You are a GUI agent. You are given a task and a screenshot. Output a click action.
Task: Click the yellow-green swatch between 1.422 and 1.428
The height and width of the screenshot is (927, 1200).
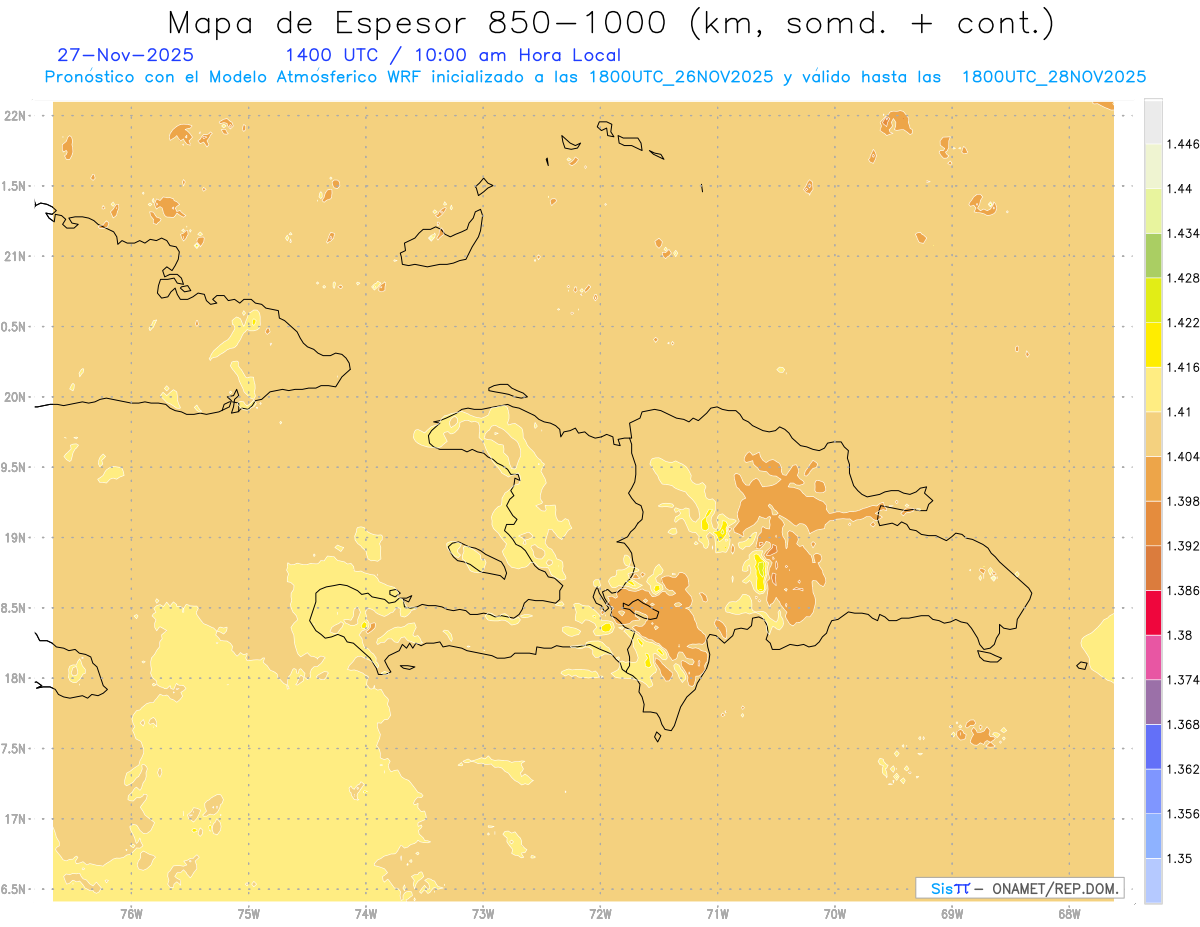tap(1153, 300)
